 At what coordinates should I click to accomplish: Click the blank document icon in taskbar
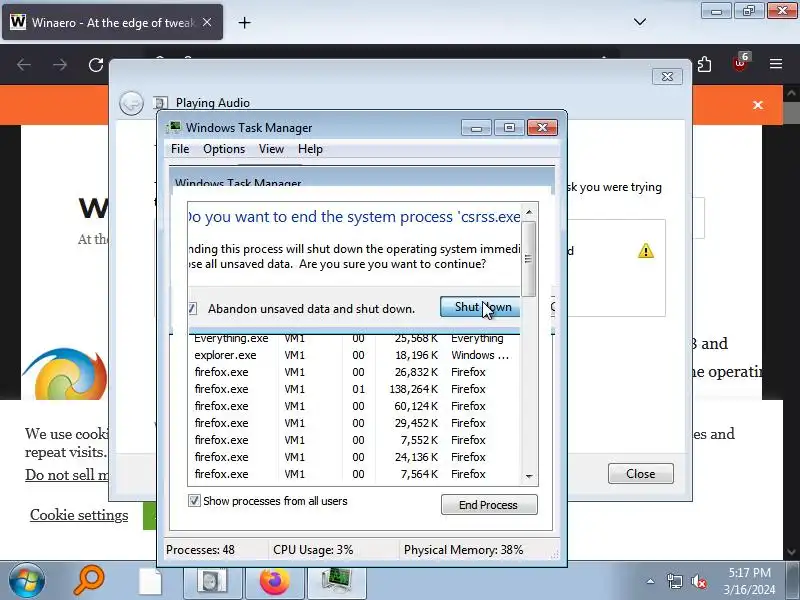point(151,582)
